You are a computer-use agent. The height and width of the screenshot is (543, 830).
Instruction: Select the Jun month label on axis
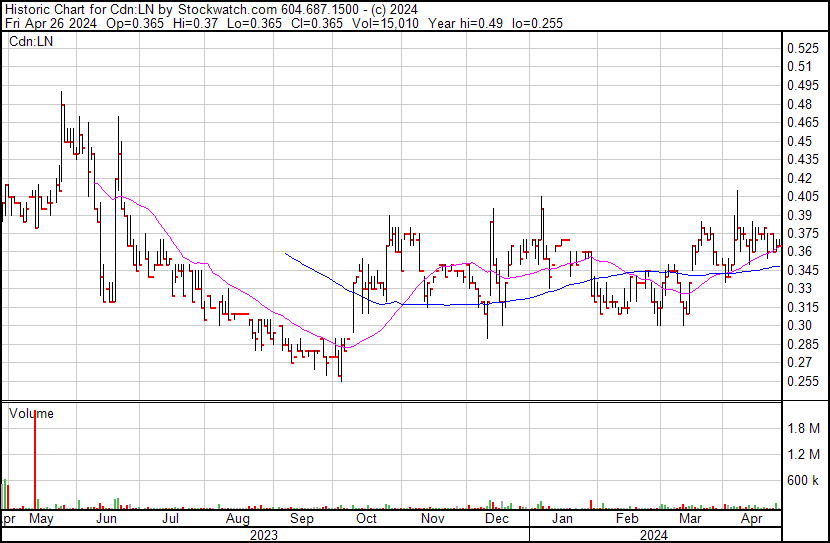(107, 520)
